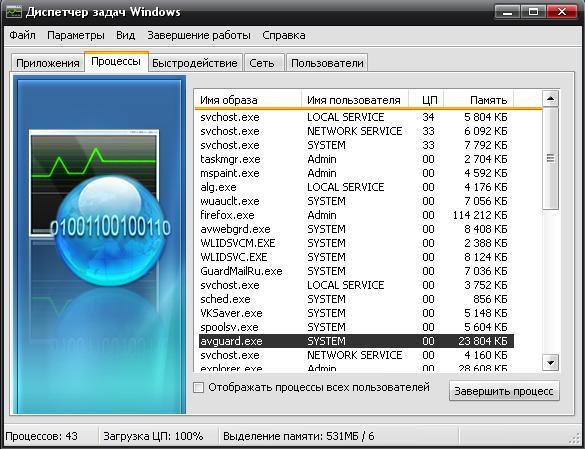Screen dimensions: 585x449
Task: Close the Task Manager window
Action: 562,12
